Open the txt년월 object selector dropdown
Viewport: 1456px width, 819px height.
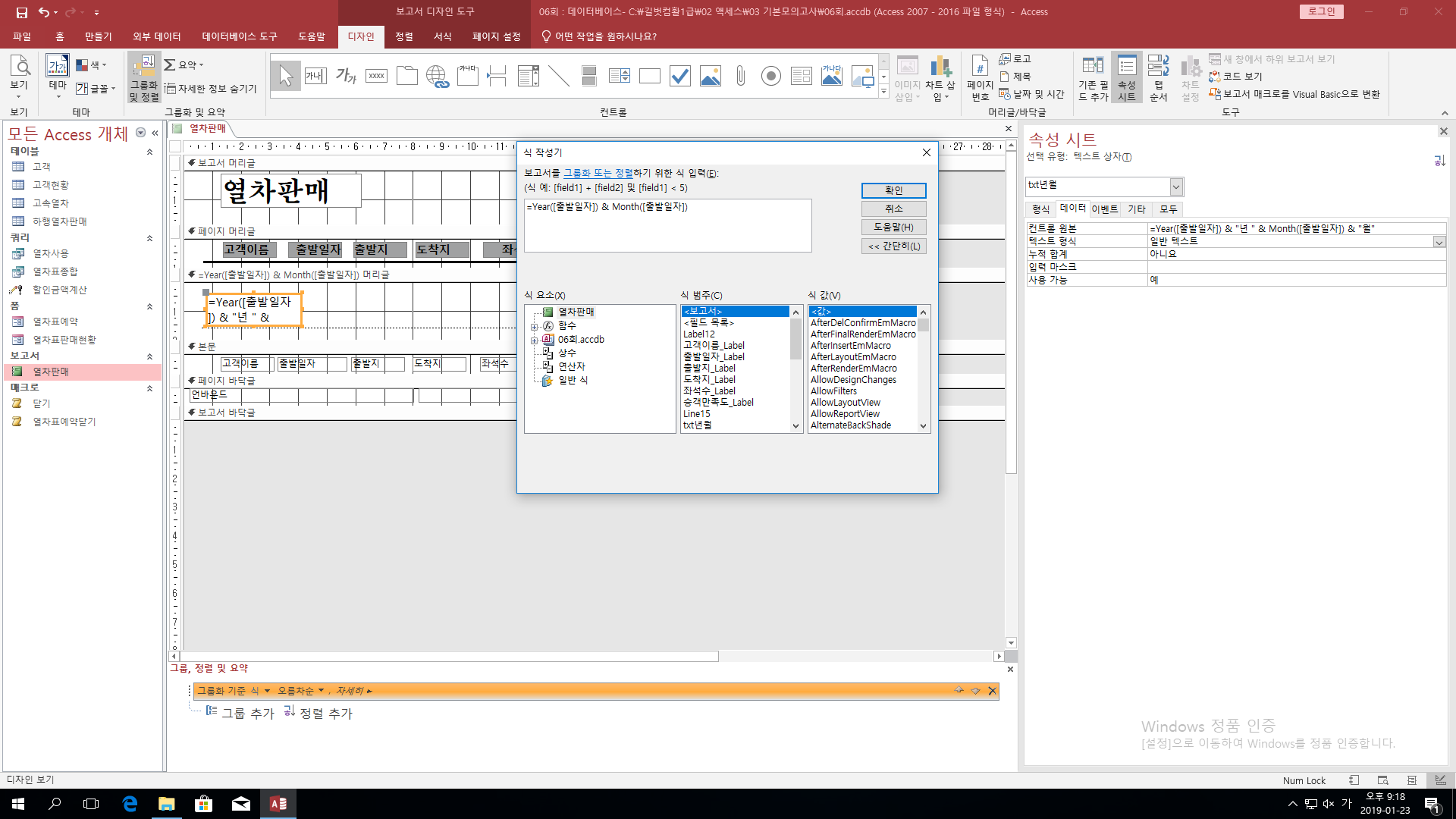click(1175, 187)
